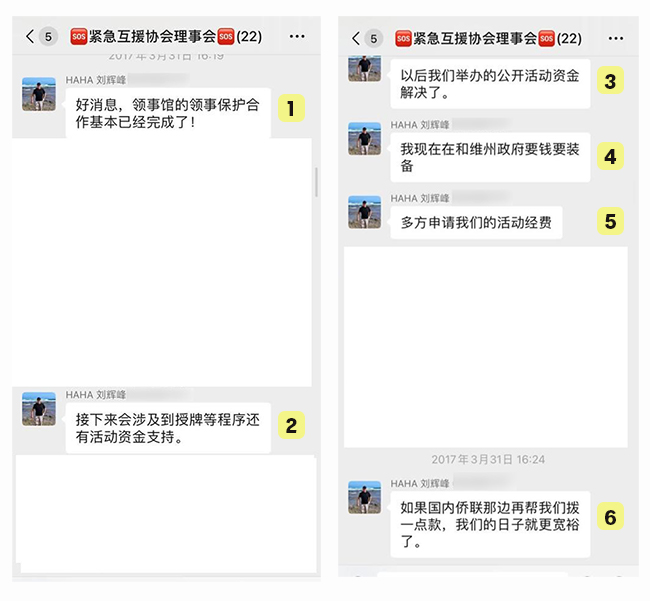Viewport: 650px width, 601px height.
Task: Select the message about 授牌等程序
Action: [168, 428]
